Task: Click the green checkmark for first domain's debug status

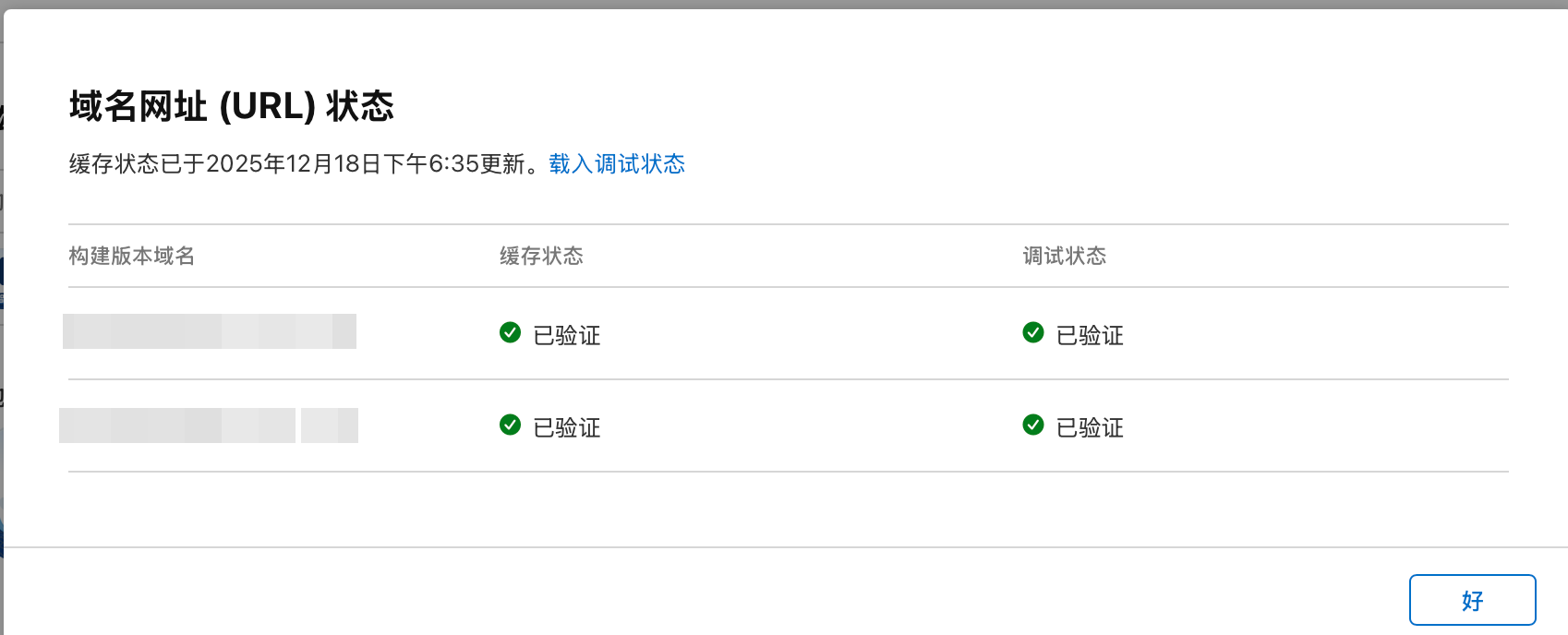Action: coord(1033,332)
